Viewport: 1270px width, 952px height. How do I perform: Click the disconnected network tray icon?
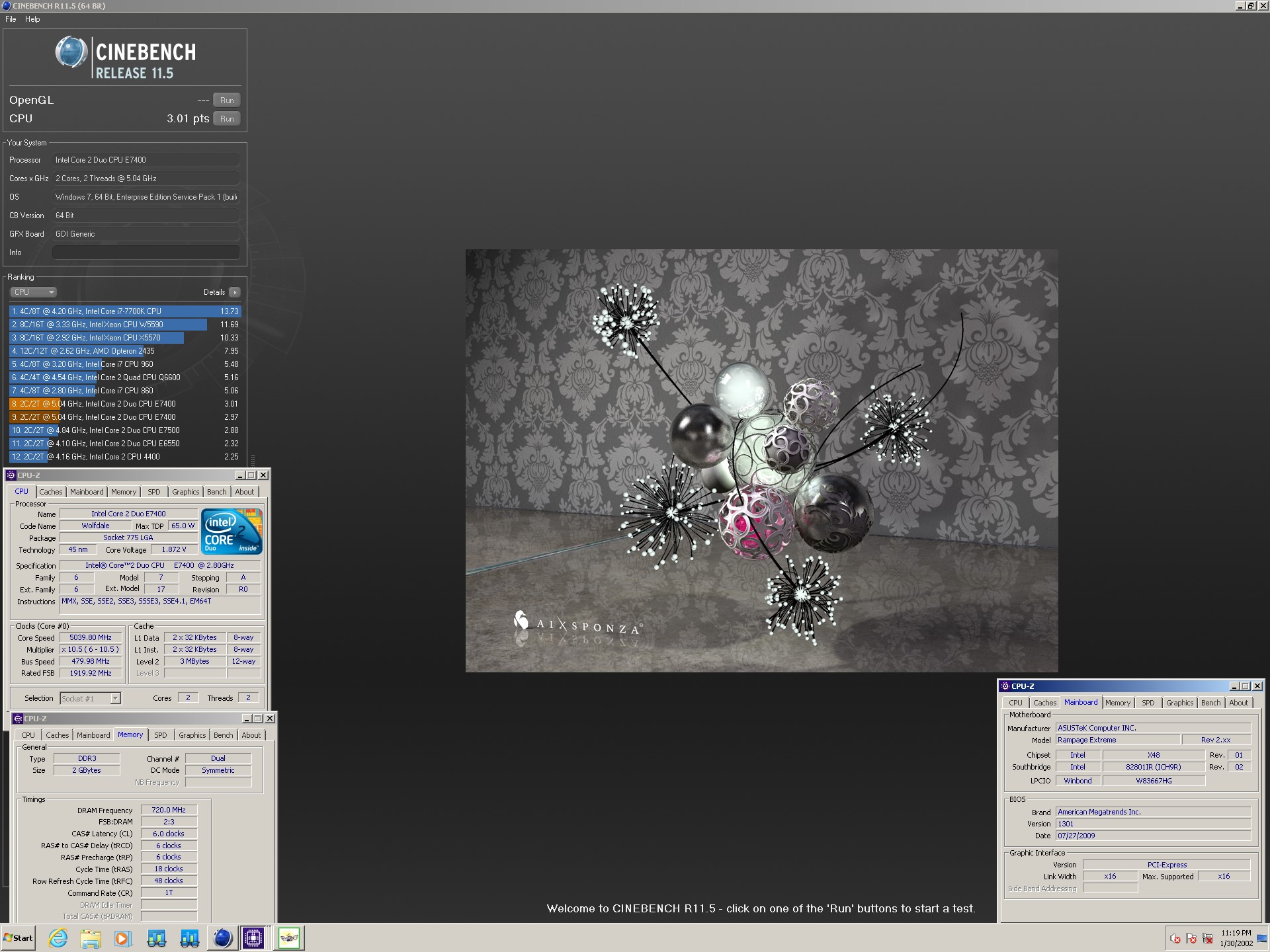pyautogui.click(x=1207, y=938)
